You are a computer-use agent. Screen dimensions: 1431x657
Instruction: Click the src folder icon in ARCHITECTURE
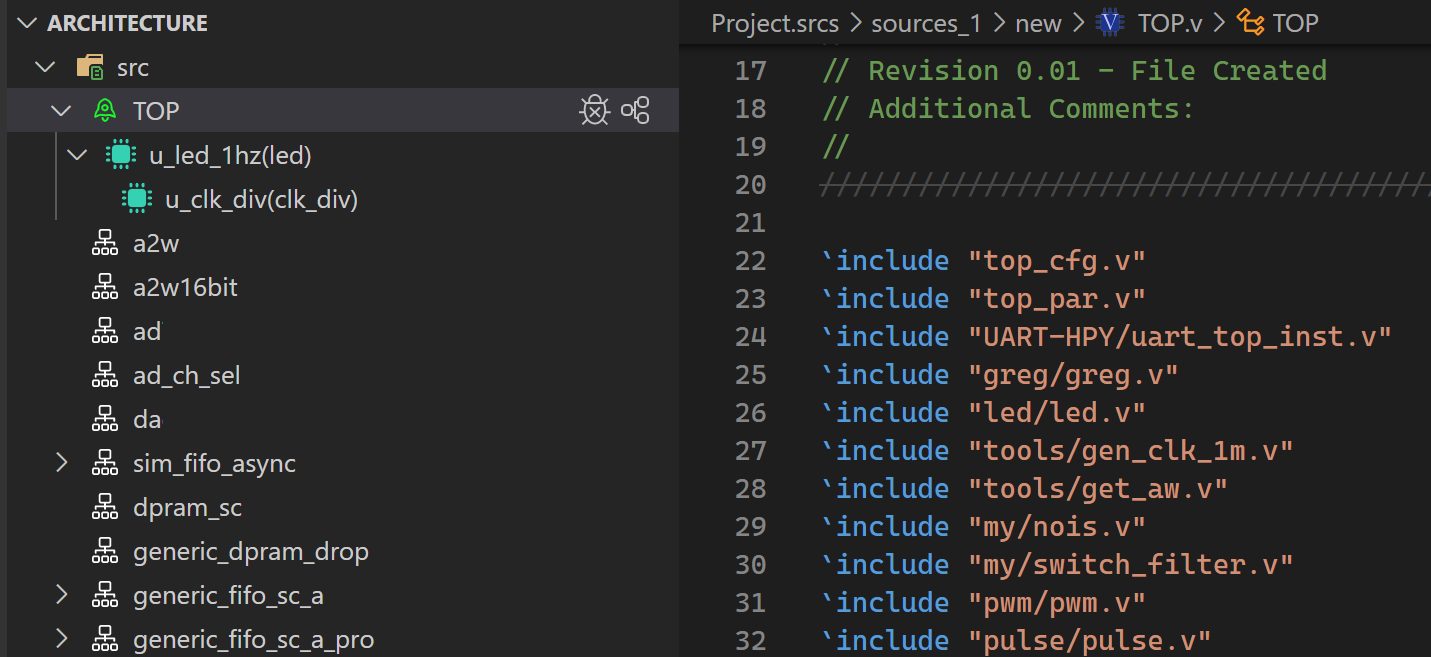click(88, 66)
